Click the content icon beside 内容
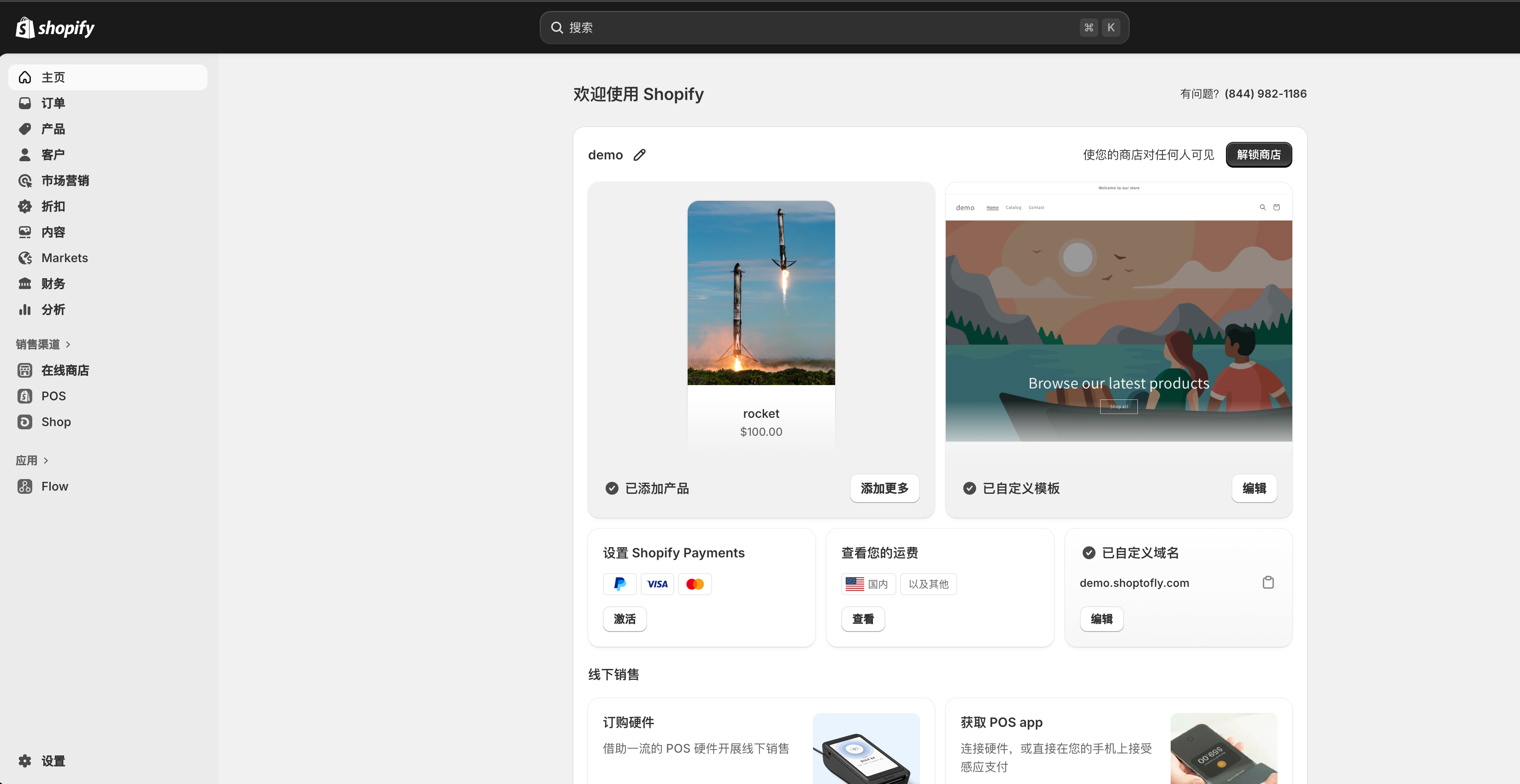 pos(25,232)
